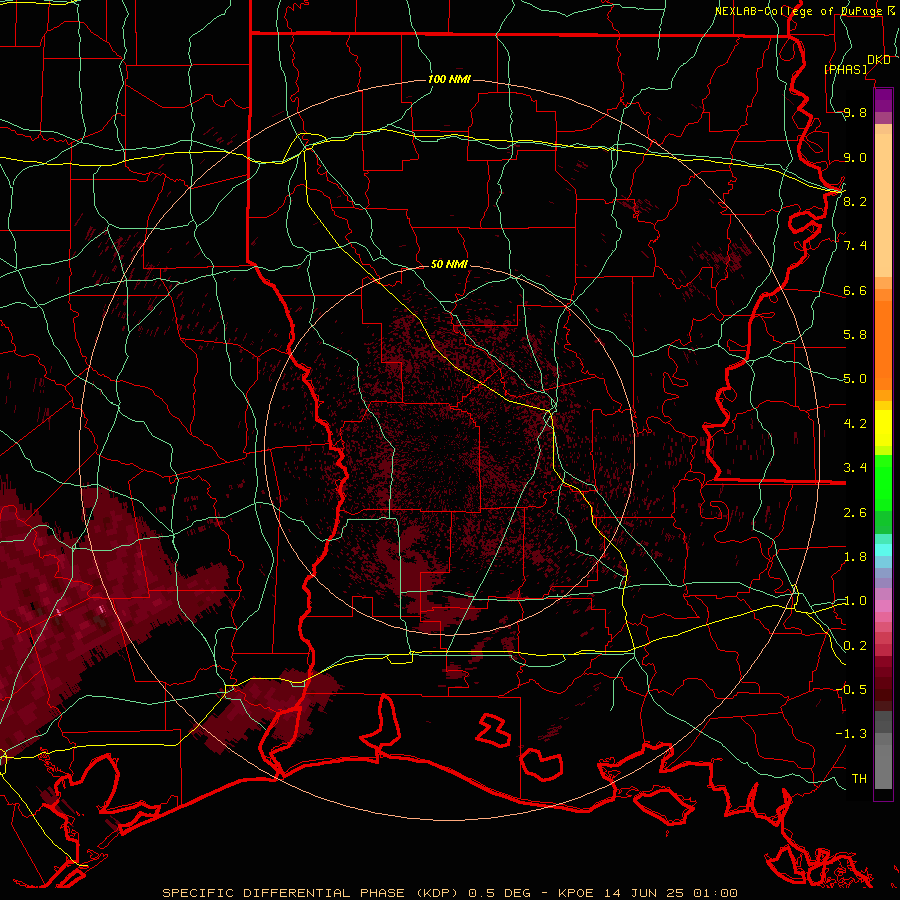Click the 5.8 value on color scale

tap(855, 335)
